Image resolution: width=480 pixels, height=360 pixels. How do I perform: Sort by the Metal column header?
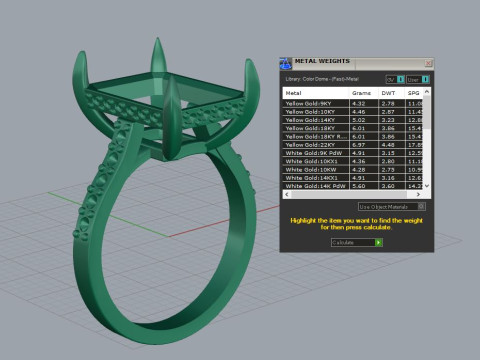[x=316, y=93]
